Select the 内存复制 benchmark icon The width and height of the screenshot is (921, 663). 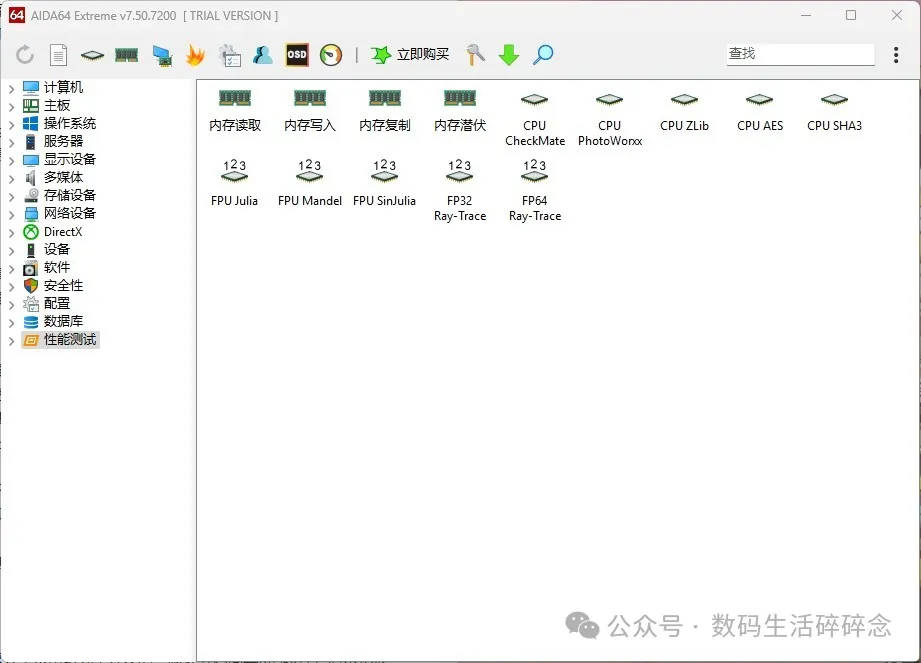(x=385, y=111)
